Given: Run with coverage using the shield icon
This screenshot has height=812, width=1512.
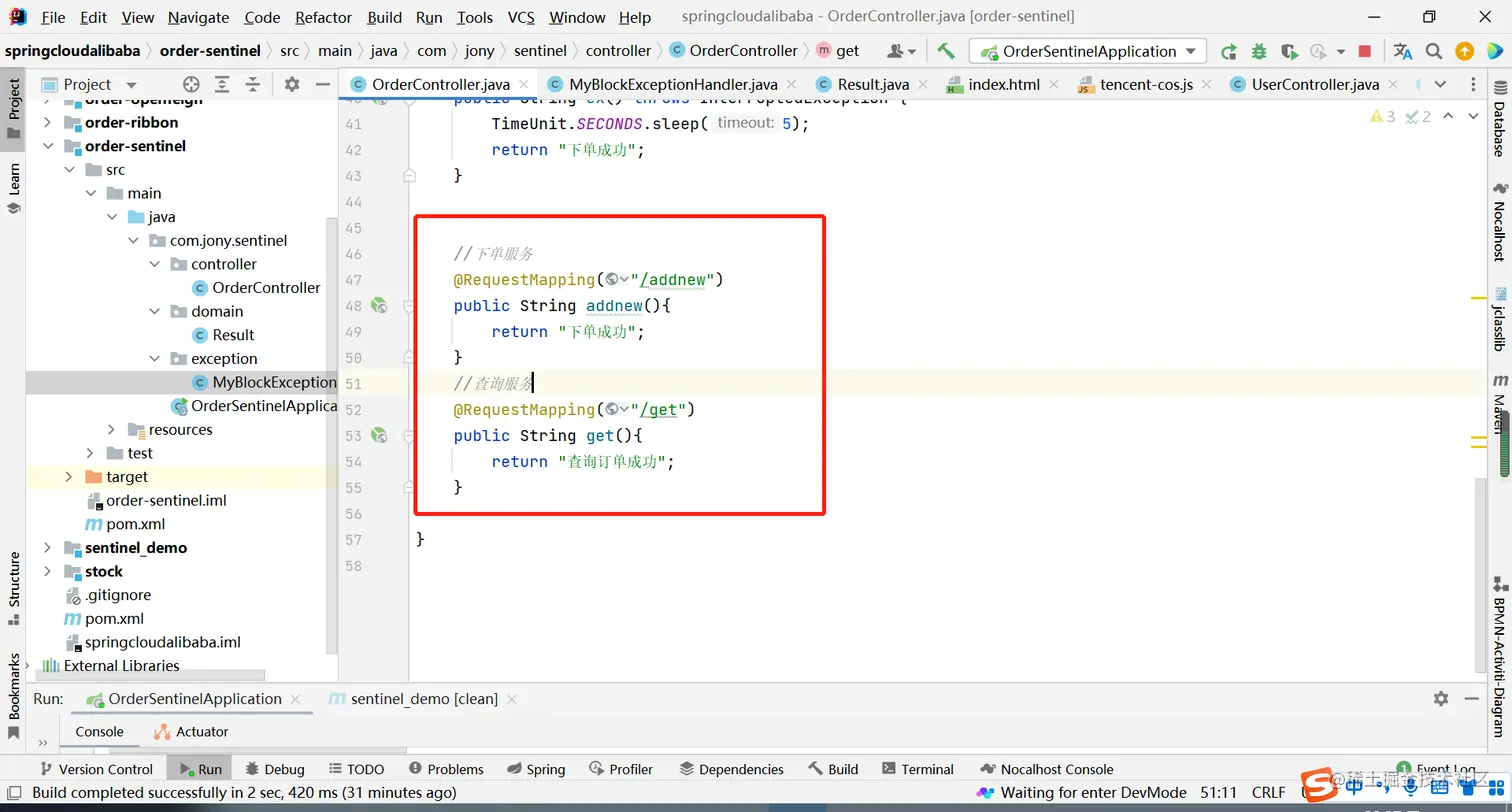Looking at the screenshot, I should click(1289, 51).
